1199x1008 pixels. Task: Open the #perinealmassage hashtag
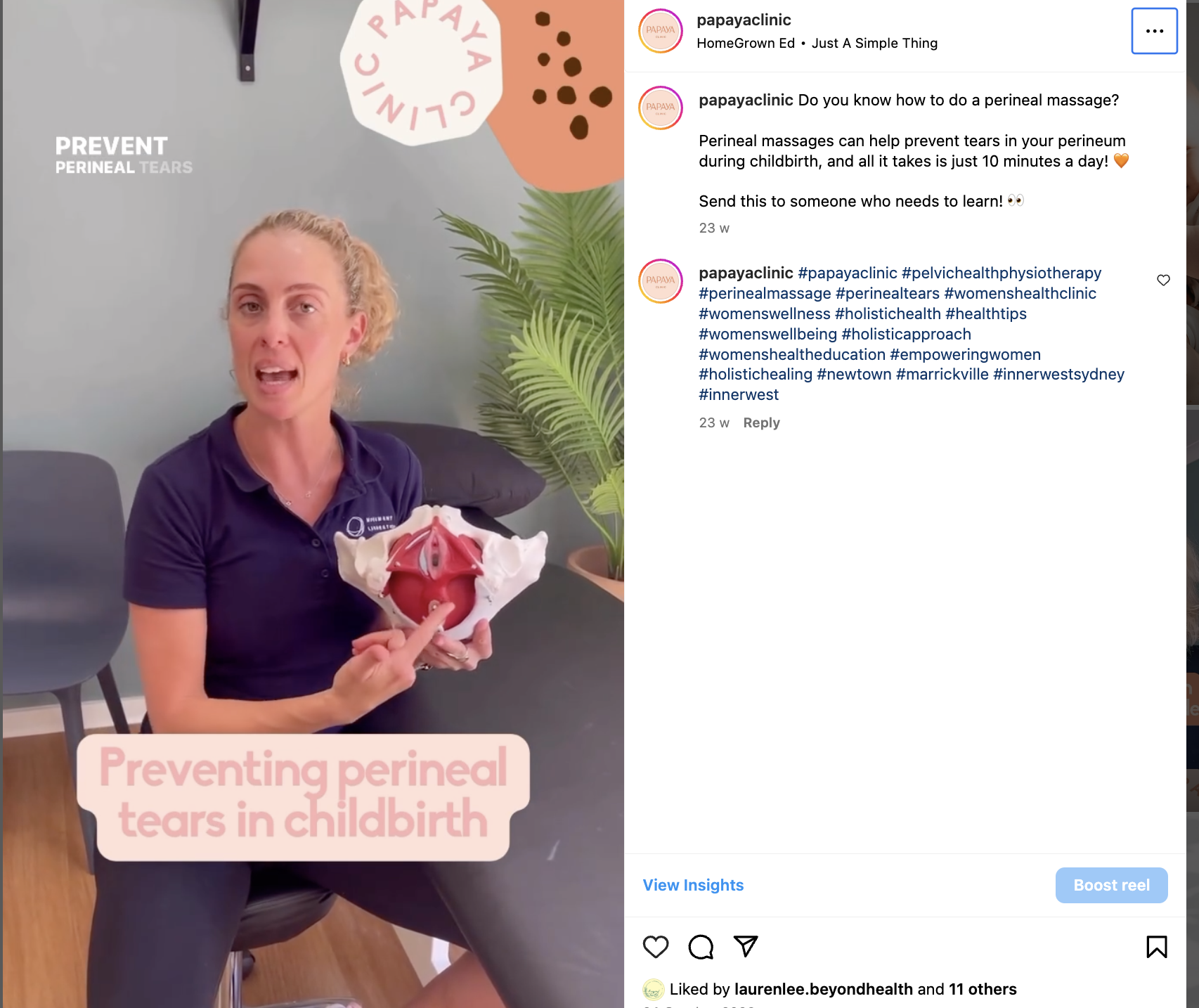(765, 293)
